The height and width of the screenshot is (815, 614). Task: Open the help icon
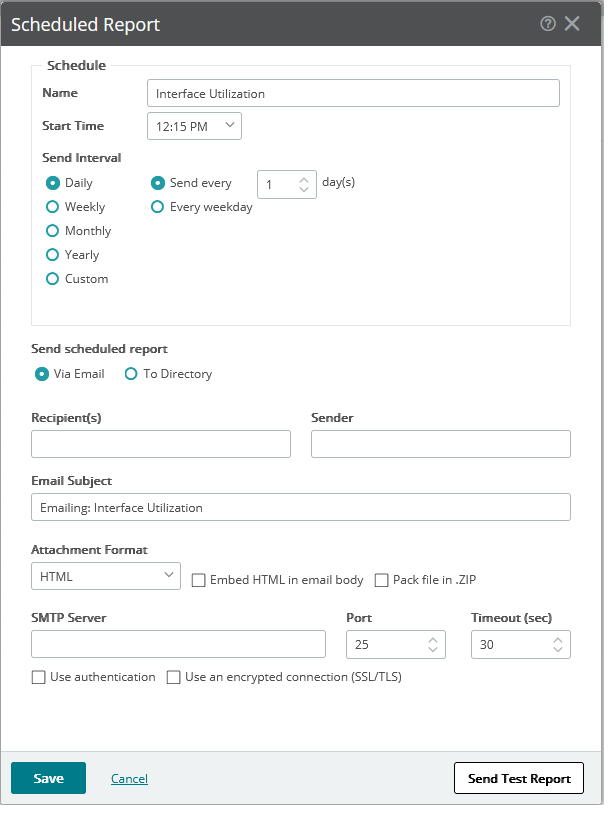coord(547,23)
